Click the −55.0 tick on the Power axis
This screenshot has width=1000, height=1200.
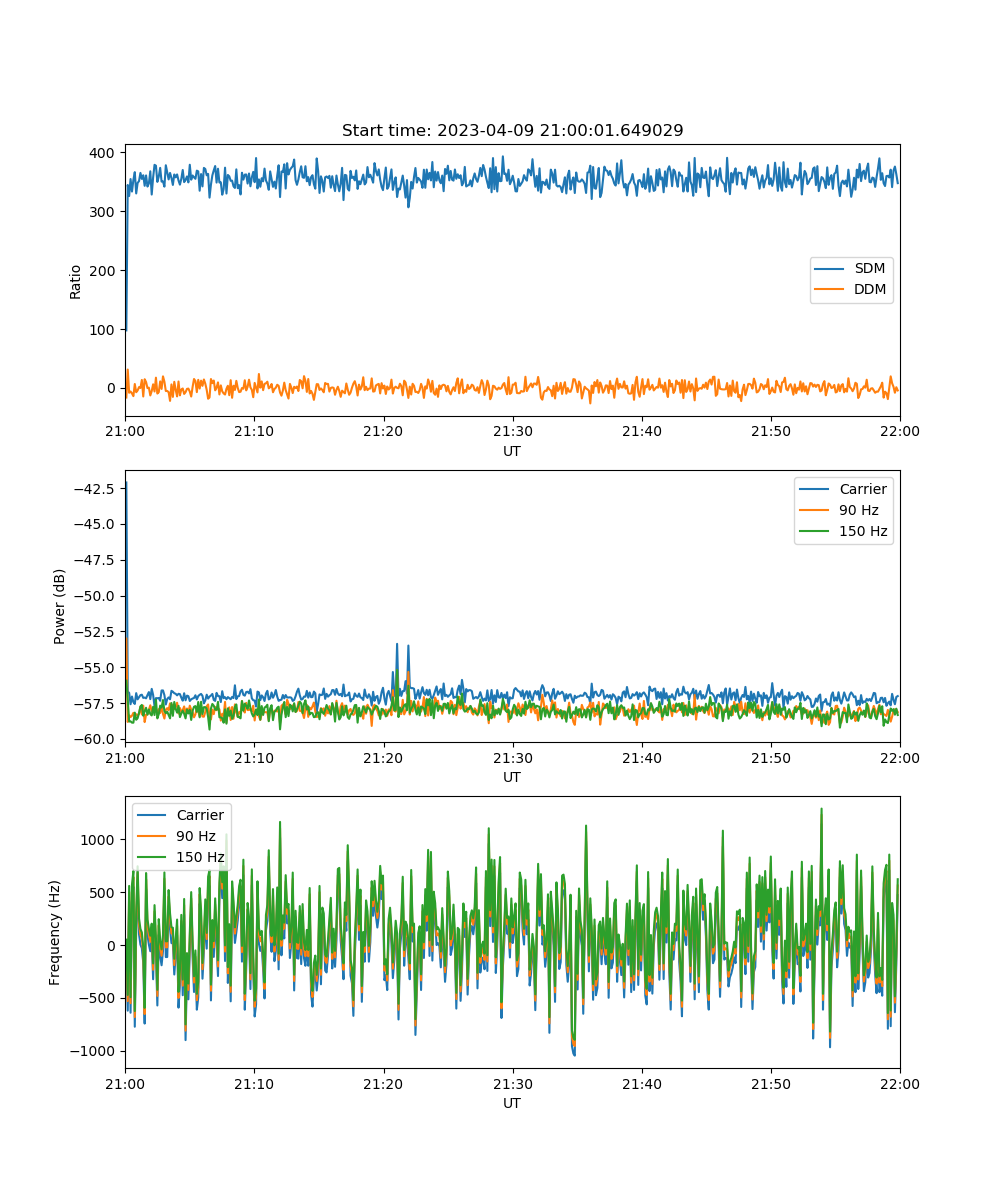(x=95, y=668)
